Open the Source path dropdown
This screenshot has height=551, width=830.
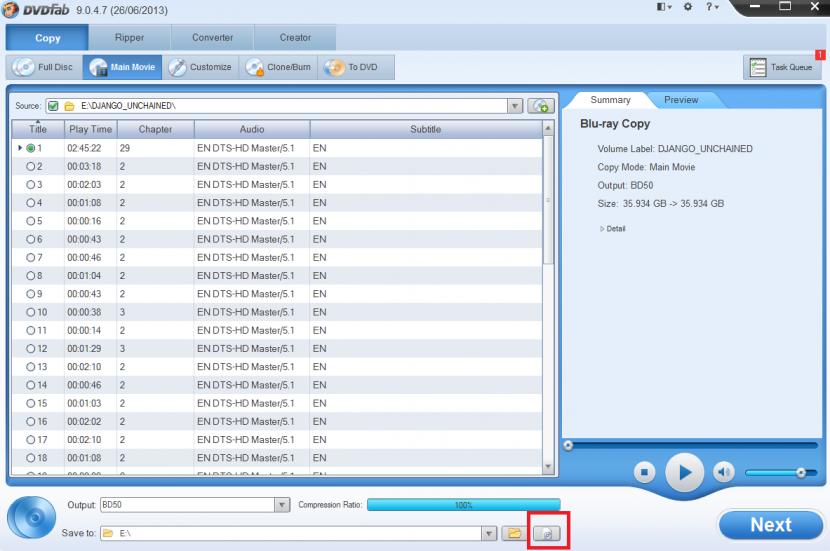pos(515,106)
